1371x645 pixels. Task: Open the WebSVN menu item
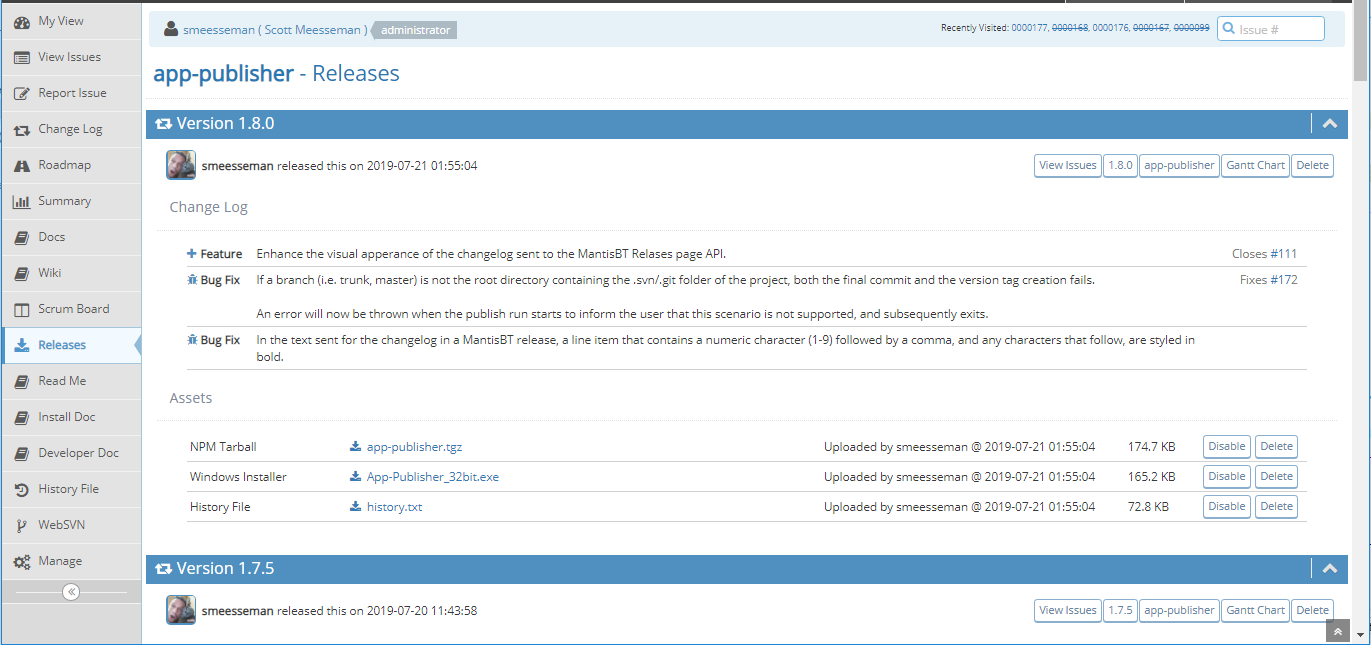coord(71,525)
